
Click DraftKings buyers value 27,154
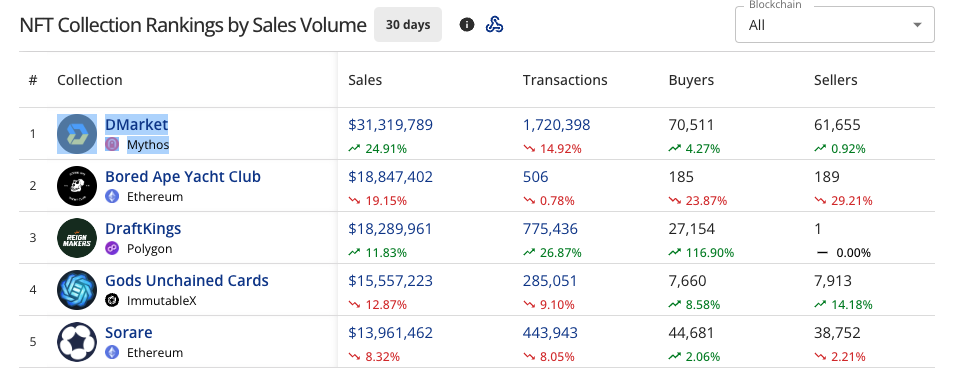(692, 229)
